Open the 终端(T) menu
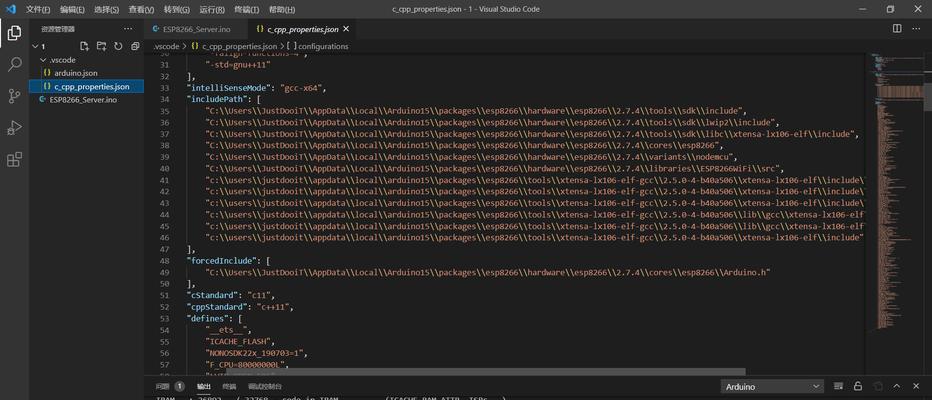Viewport: 932px width, 400px height. 247,10
